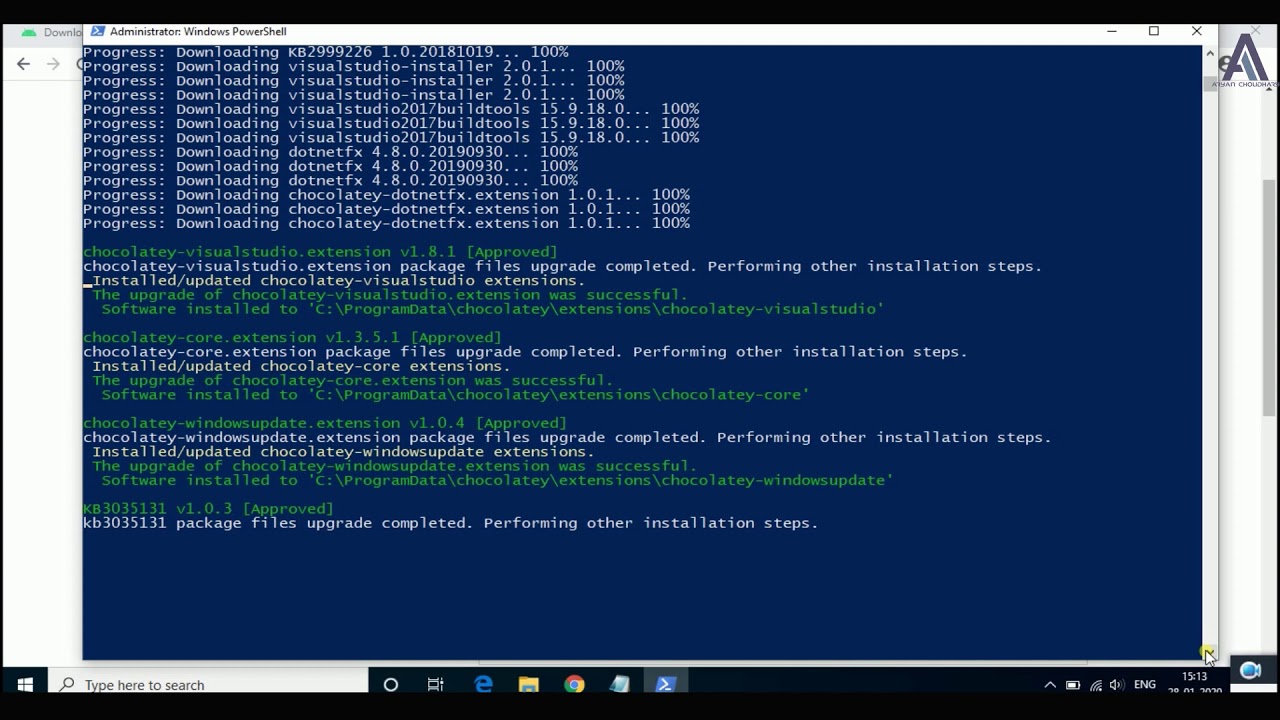Click the 'Administrator: Windows PowerShell' title text
The height and width of the screenshot is (720, 1280).
(x=198, y=32)
